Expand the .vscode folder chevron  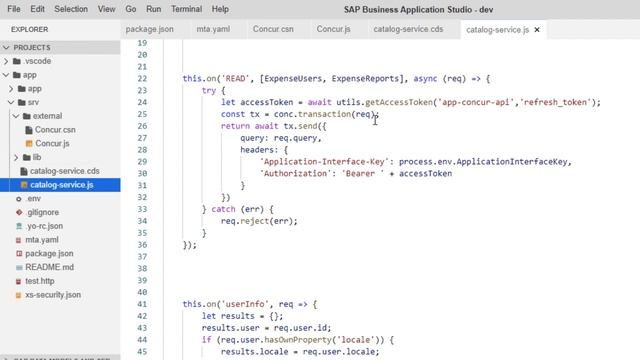pyautogui.click(x=6, y=61)
